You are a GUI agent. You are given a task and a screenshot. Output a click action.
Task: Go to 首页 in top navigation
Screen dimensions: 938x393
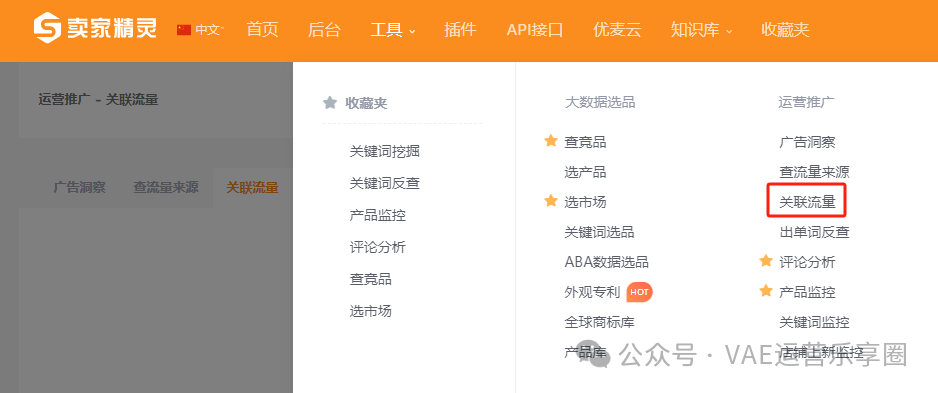click(x=263, y=29)
